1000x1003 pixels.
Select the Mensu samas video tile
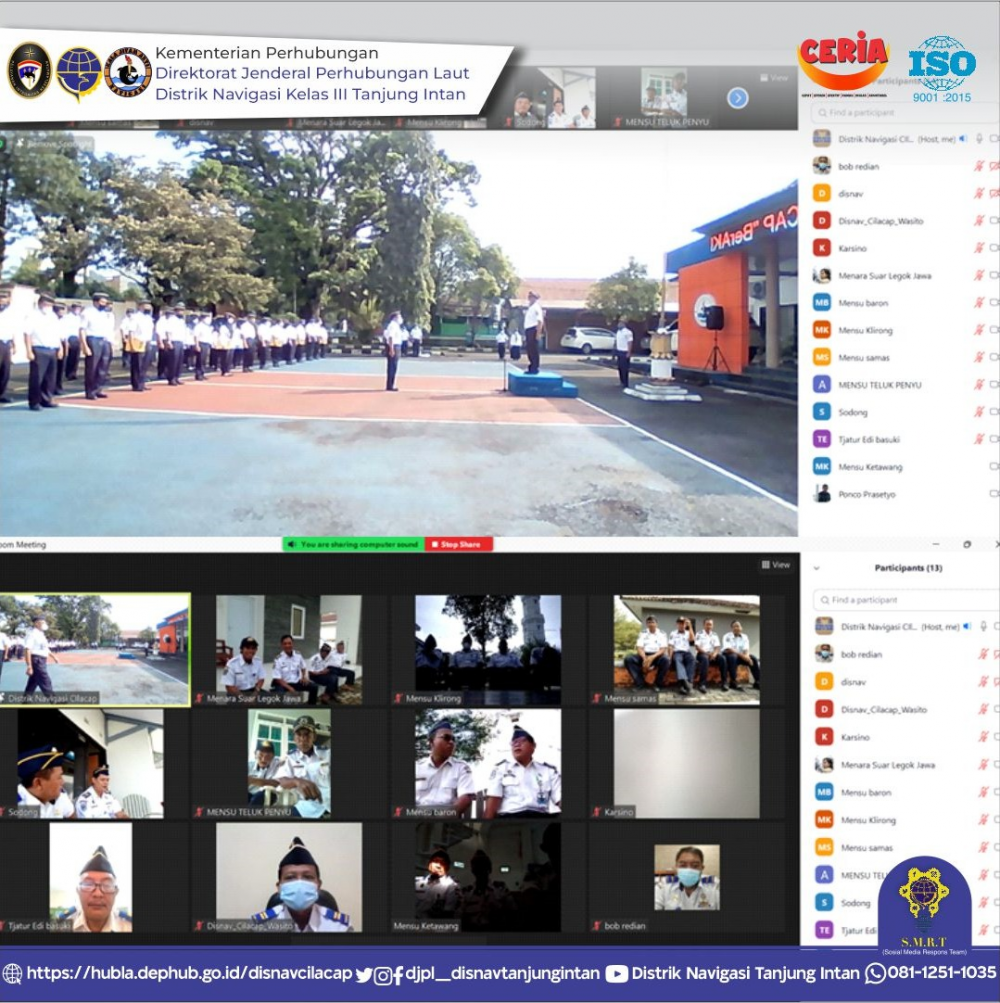[x=687, y=650]
